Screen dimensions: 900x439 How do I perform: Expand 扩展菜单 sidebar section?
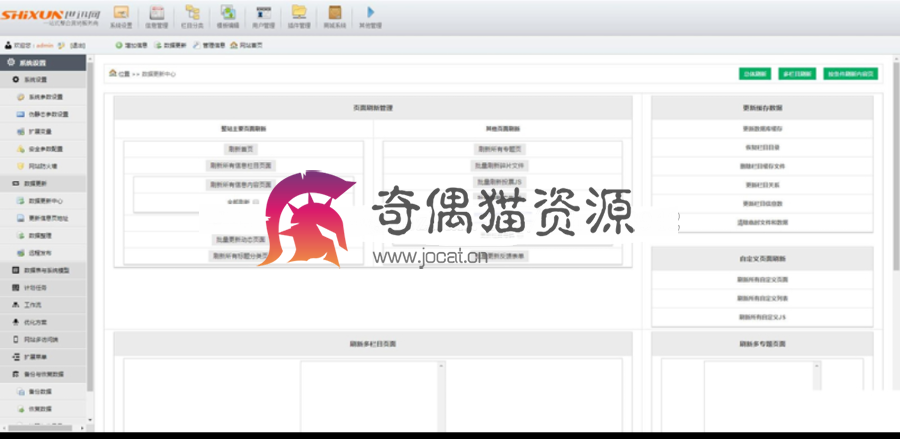point(43,356)
